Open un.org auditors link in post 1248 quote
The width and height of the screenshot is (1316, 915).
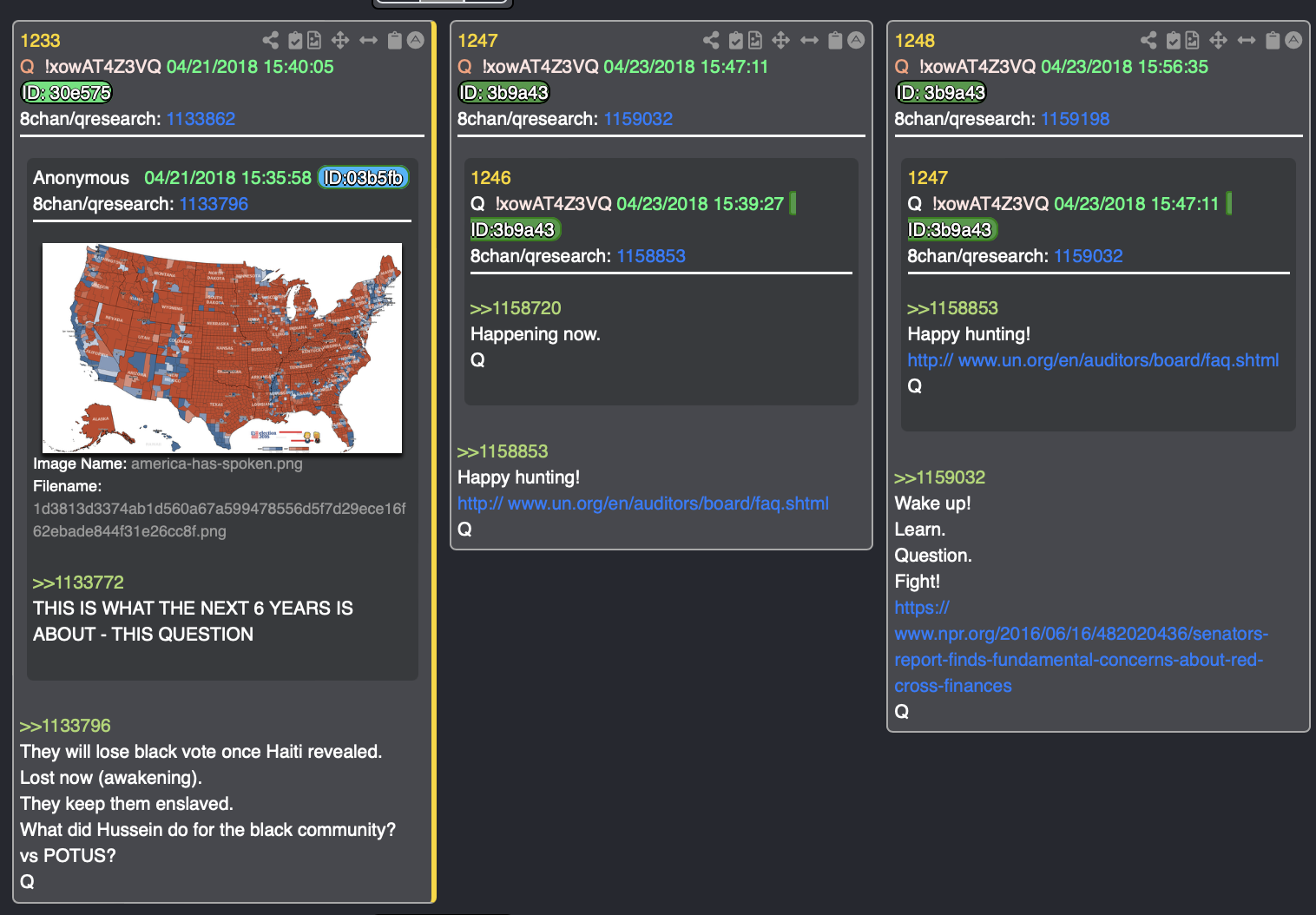1093,360
